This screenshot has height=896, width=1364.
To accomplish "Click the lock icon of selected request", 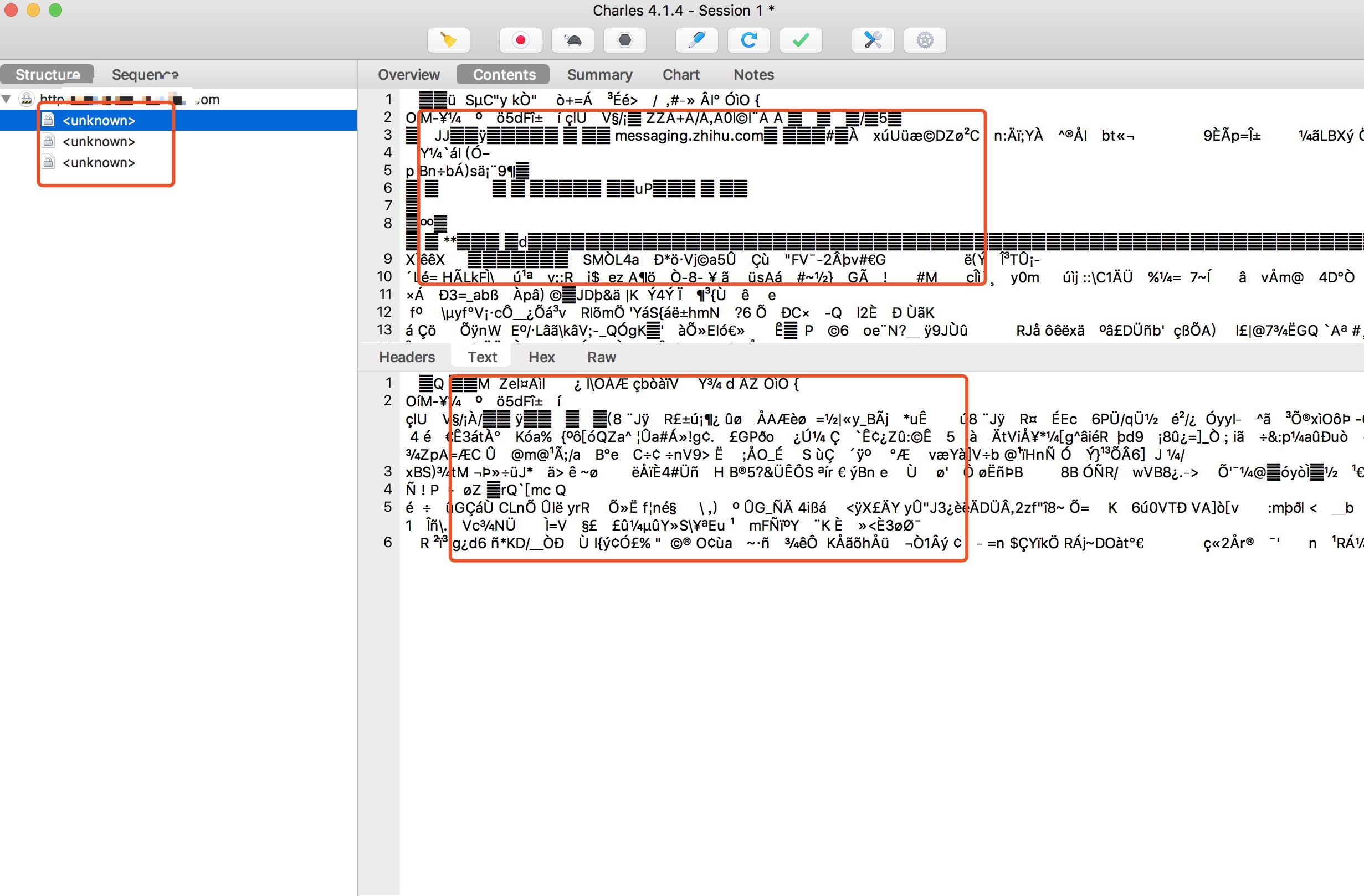I will [49, 120].
